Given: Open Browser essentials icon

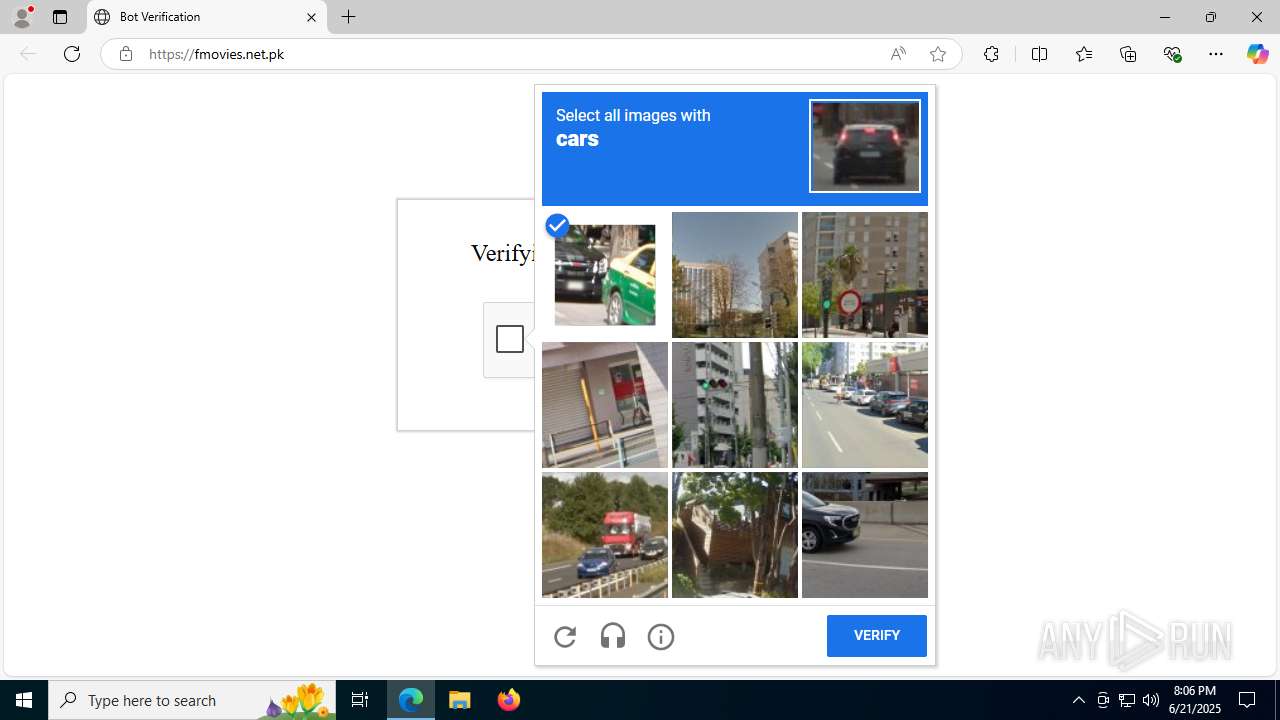Looking at the screenshot, I should coord(1172,54).
